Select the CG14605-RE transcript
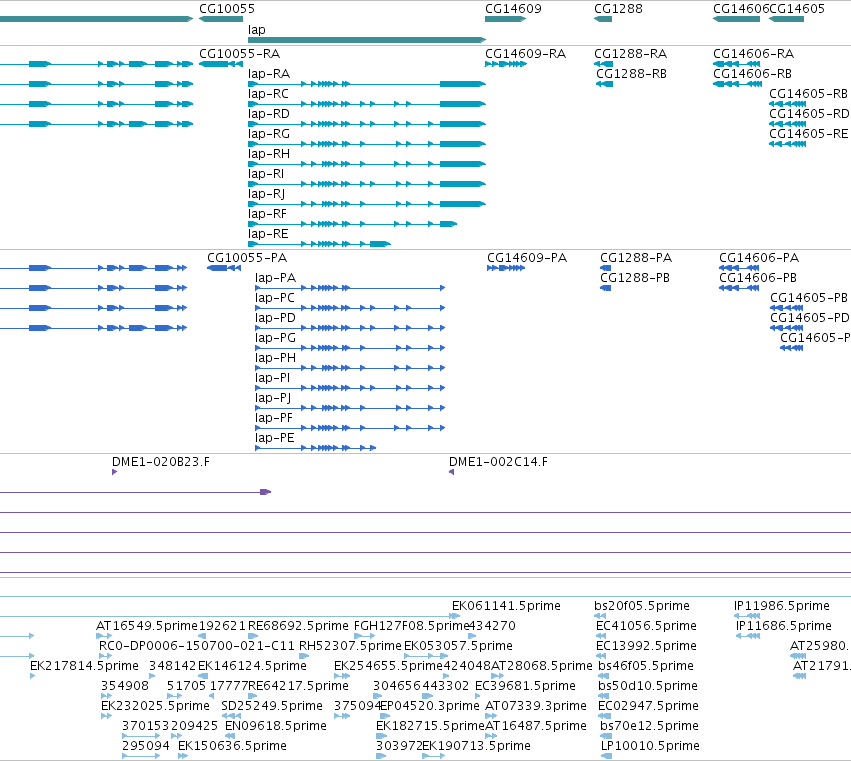This screenshot has width=851, height=761. coord(788,144)
